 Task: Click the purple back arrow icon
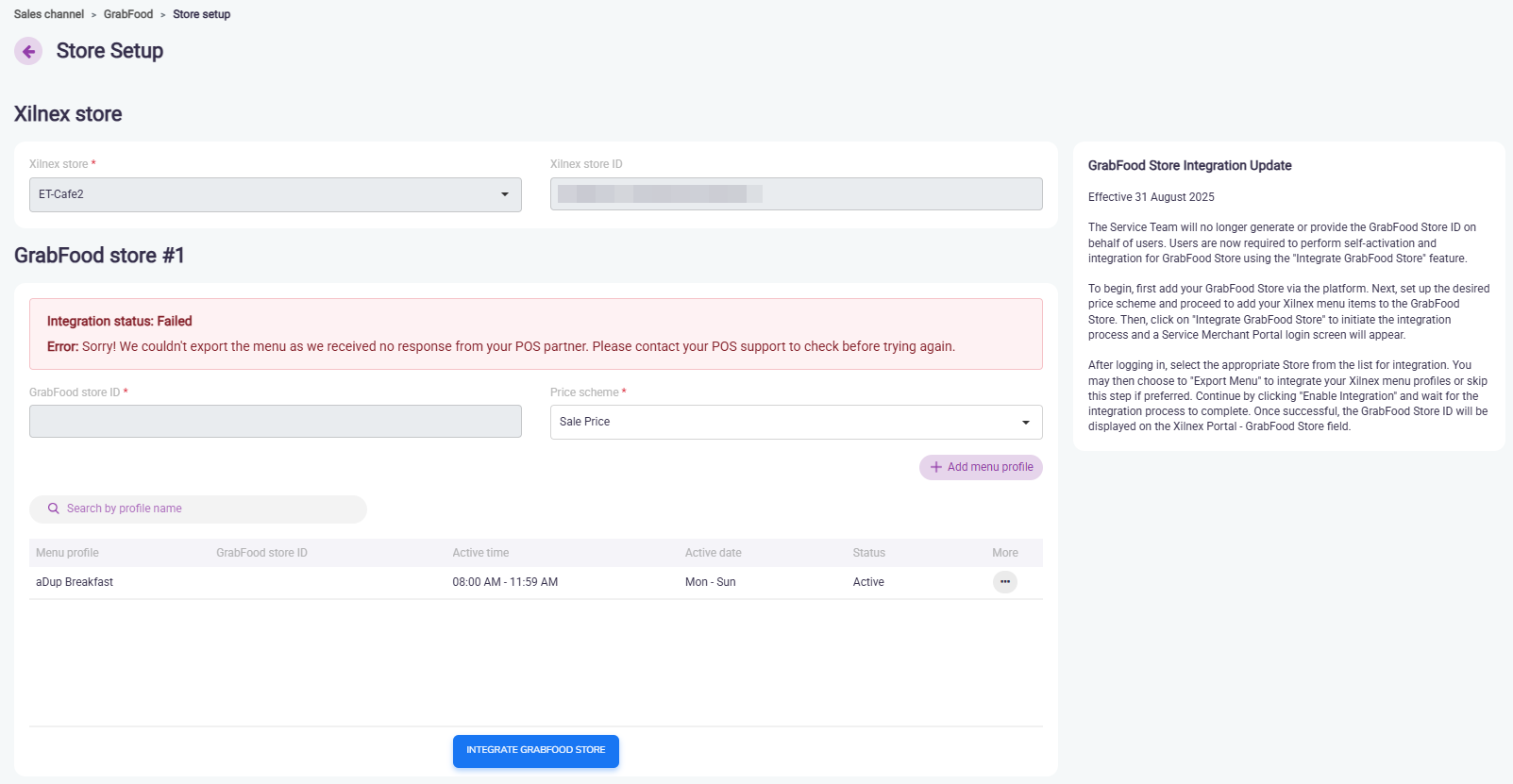tap(28, 51)
